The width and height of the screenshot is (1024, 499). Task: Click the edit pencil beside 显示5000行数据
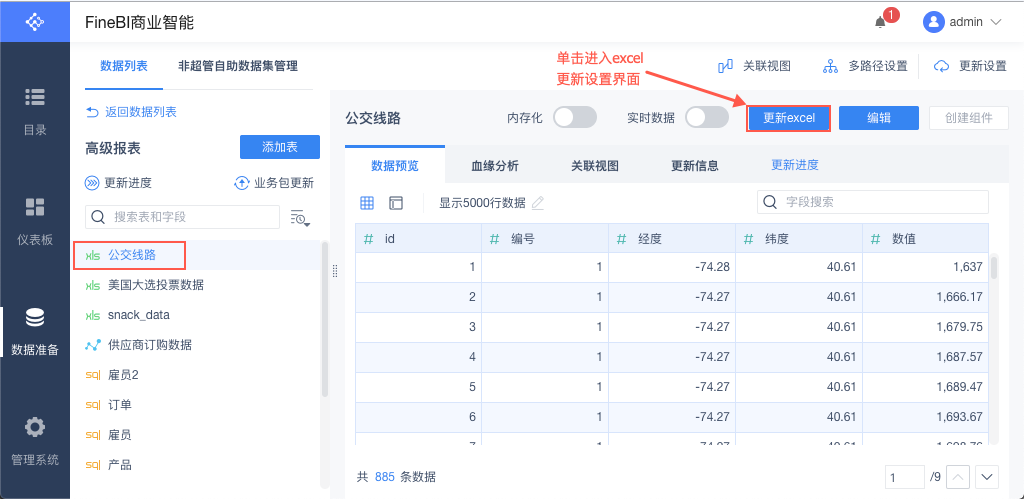click(538, 203)
